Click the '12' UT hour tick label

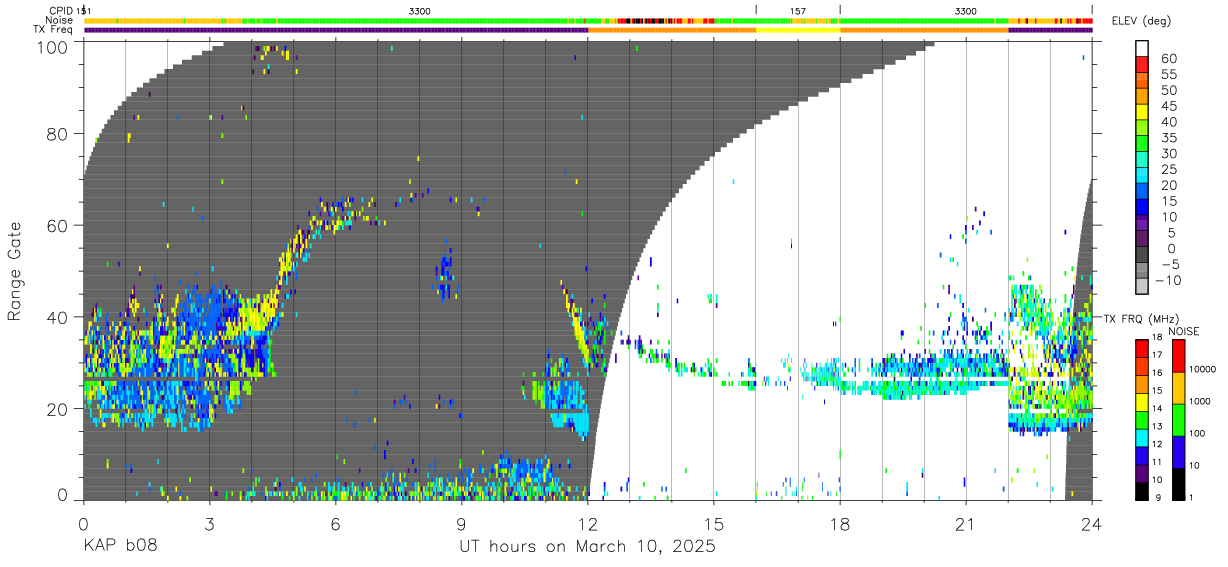click(x=587, y=524)
